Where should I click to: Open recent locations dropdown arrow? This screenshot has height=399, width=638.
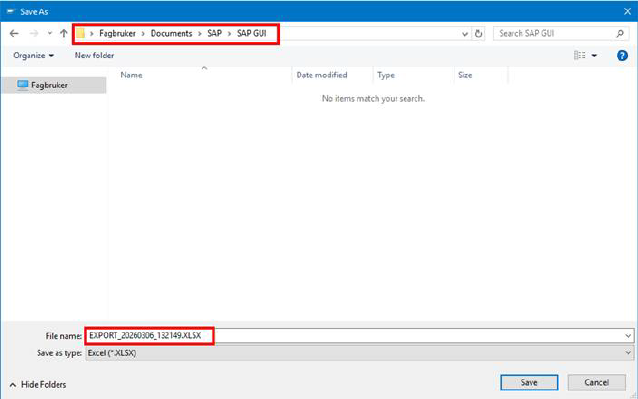point(50,33)
